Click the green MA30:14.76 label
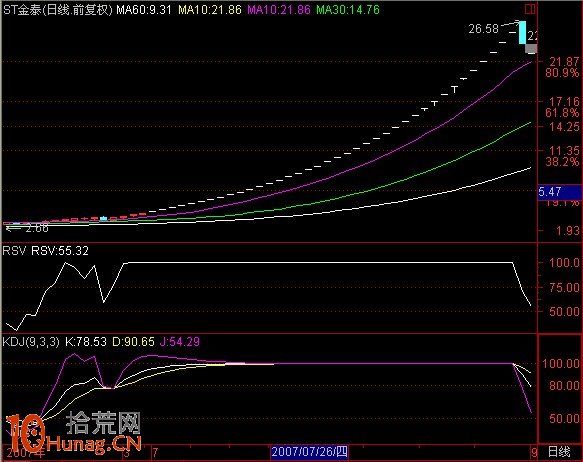 pyautogui.click(x=348, y=10)
